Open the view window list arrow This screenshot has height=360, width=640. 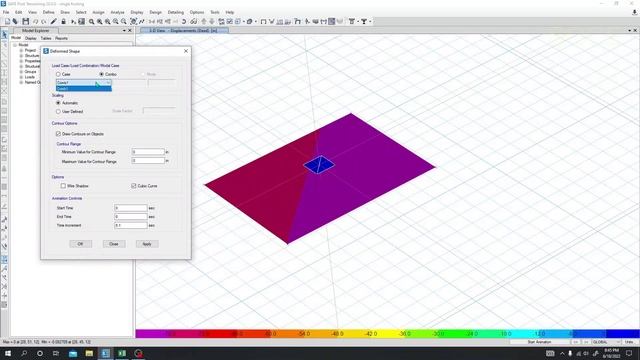click(x=629, y=31)
